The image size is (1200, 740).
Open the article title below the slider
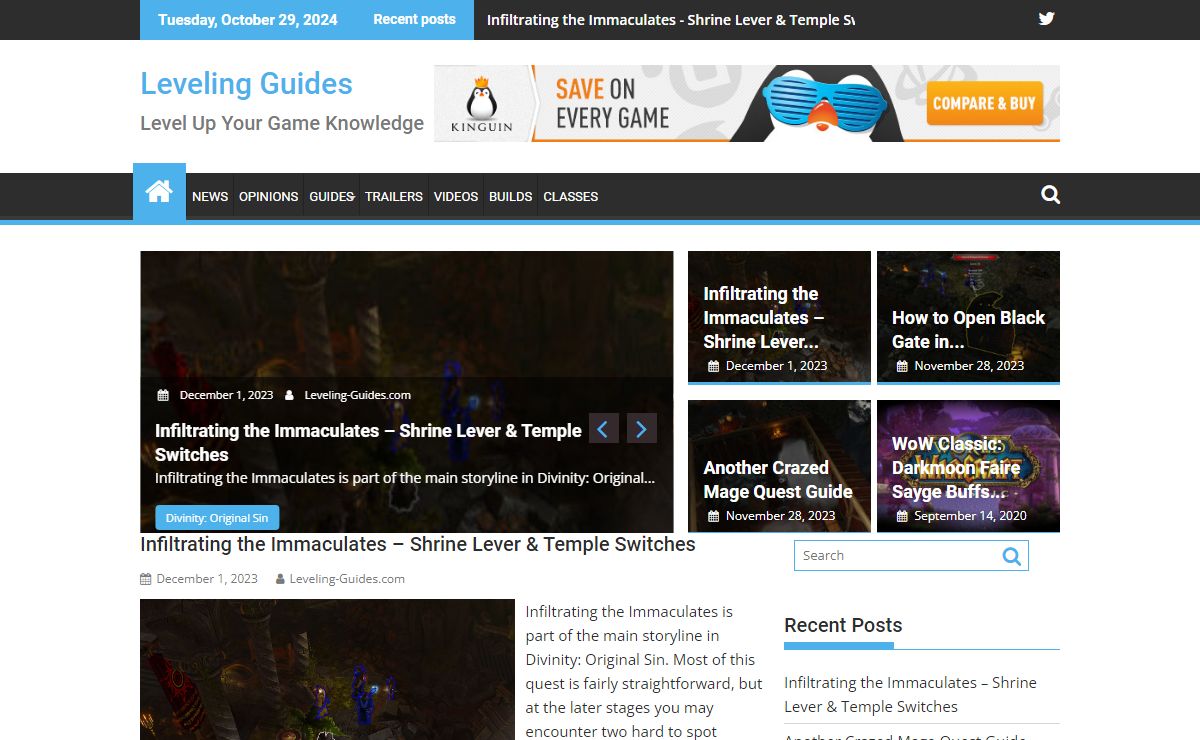(x=418, y=545)
